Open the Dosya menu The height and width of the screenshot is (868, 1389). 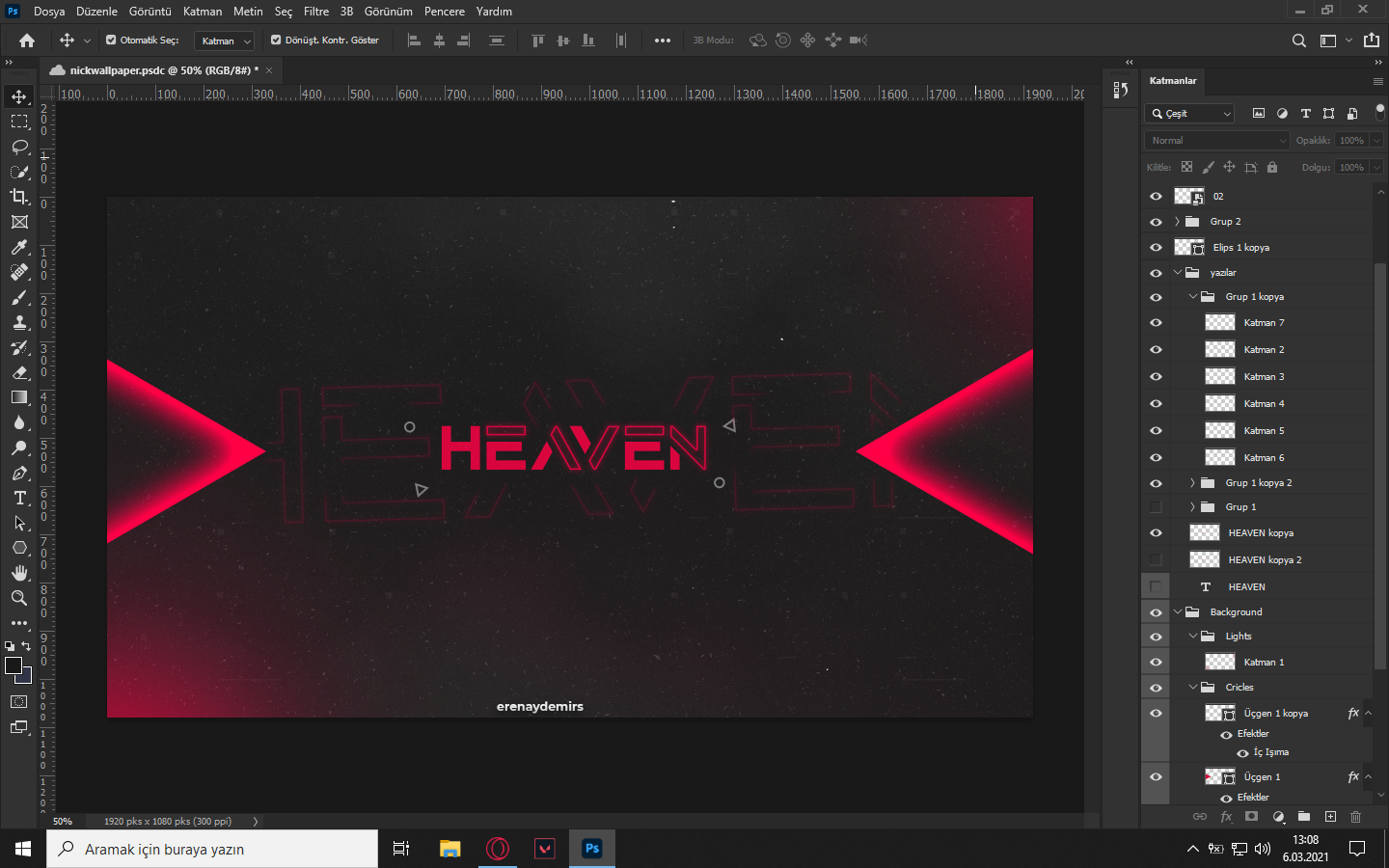(x=49, y=12)
